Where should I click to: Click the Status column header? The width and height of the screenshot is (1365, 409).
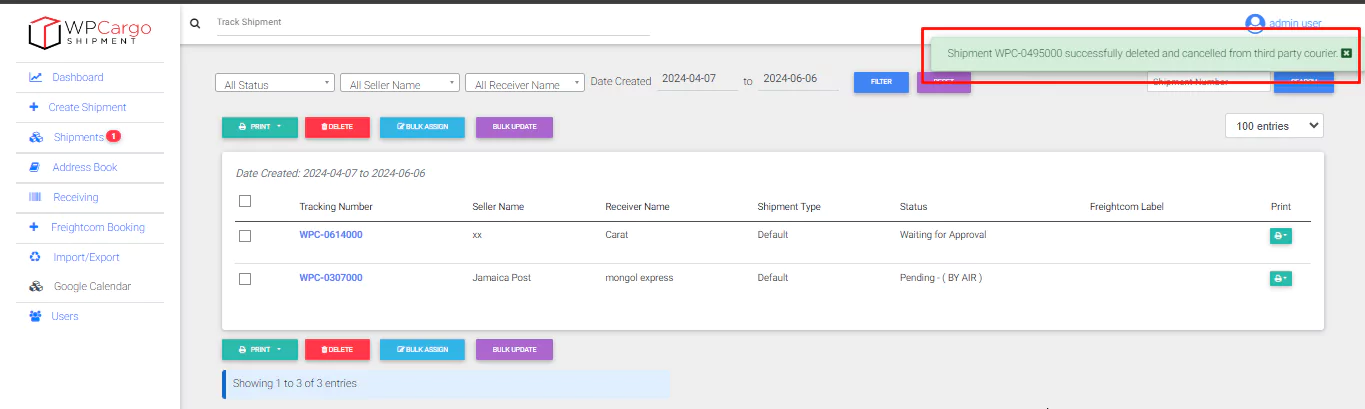(913, 207)
